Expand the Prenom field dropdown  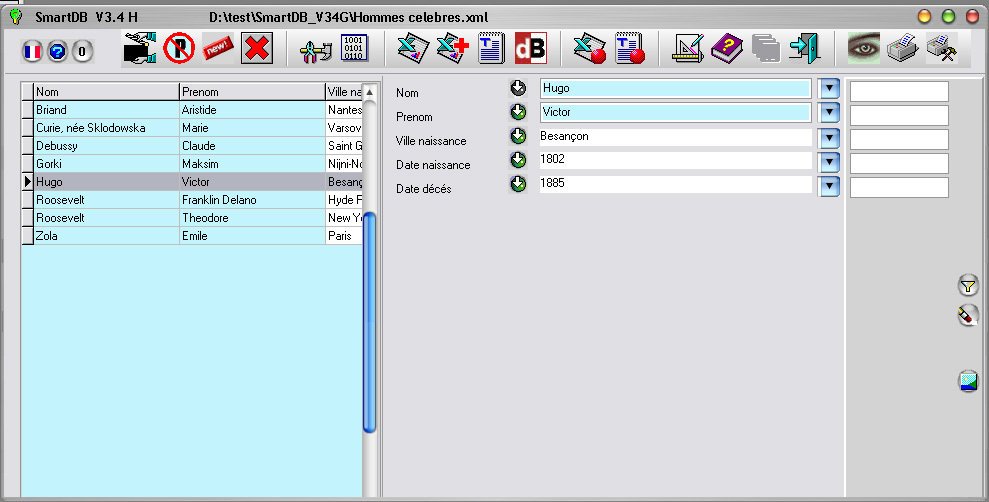(828, 113)
